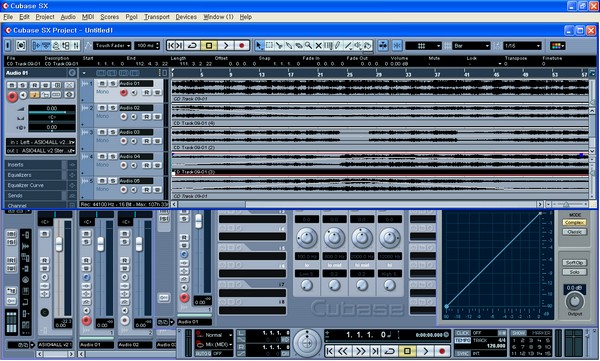The width and height of the screenshot is (600, 361).
Task: Open the snap mode grid dropdown
Action: coord(423,46)
